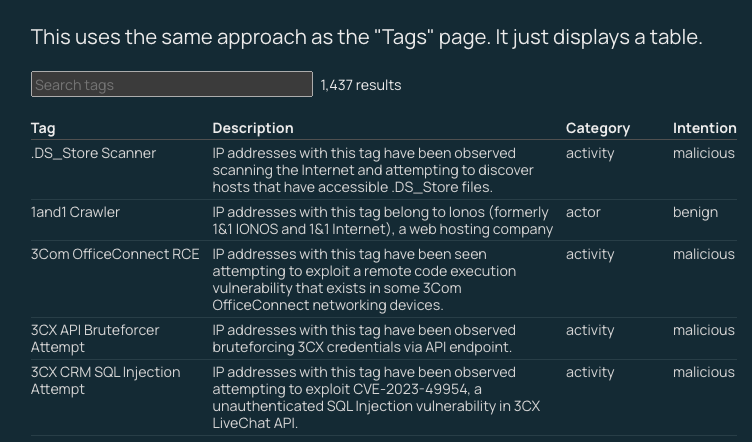This screenshot has width=752, height=442.
Task: Click the Description column header
Action: coord(253,128)
